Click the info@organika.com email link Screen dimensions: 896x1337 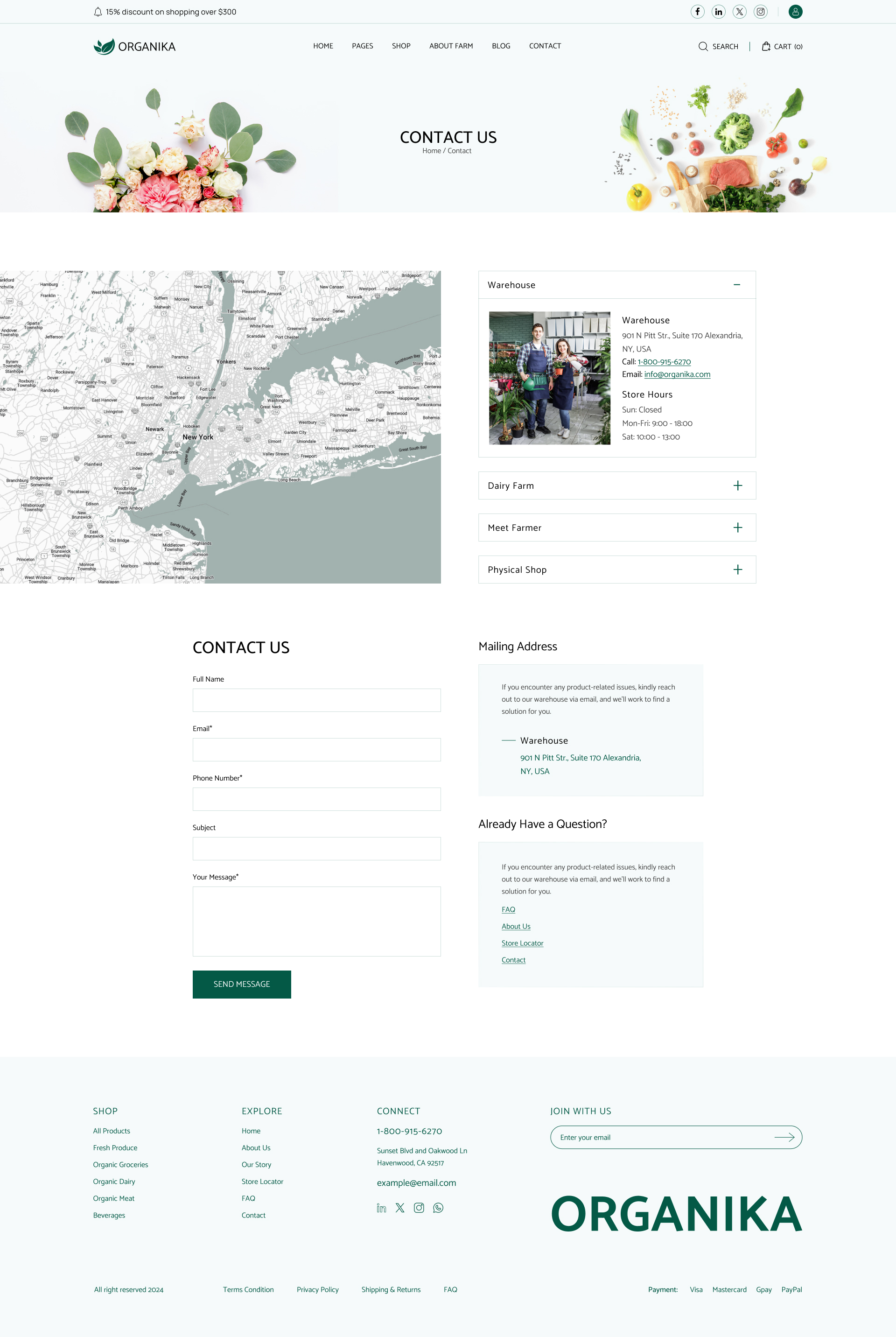(x=677, y=374)
